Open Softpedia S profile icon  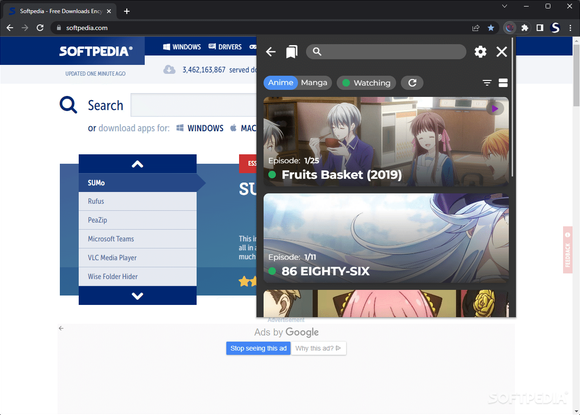[555, 28]
